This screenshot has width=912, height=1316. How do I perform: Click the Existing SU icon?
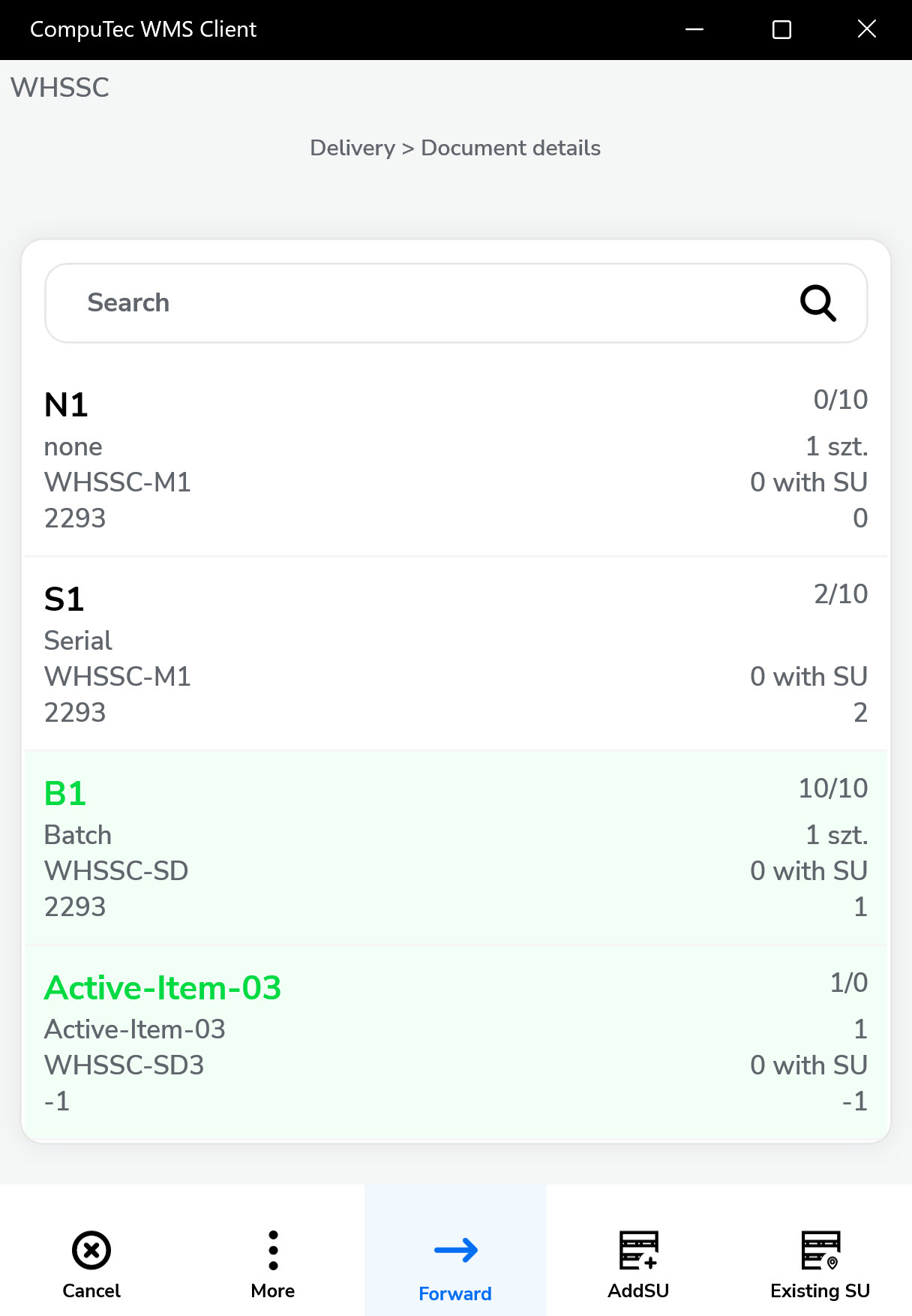pyautogui.click(x=820, y=1250)
